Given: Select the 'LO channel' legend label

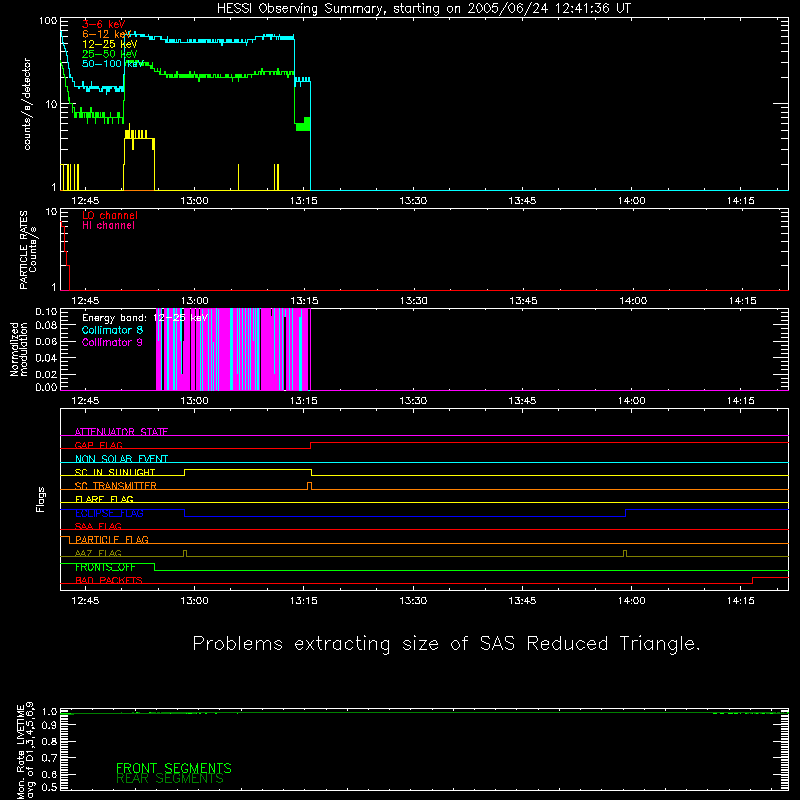Looking at the screenshot, I should (x=110, y=215).
